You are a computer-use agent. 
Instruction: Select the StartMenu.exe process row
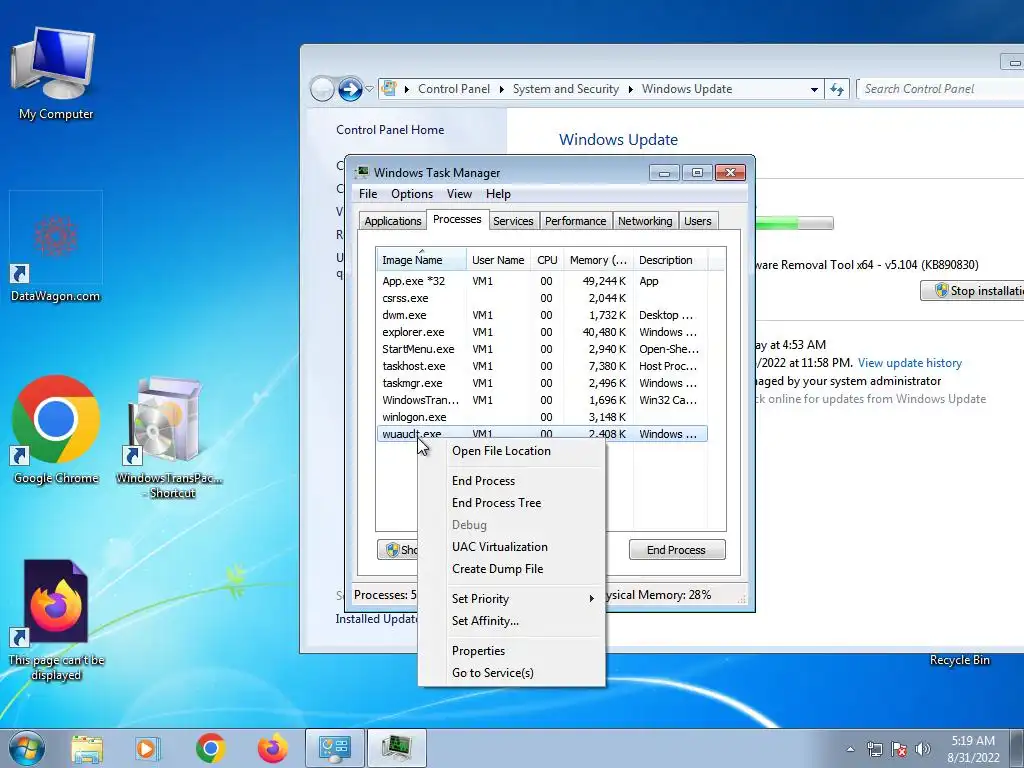tap(542, 349)
